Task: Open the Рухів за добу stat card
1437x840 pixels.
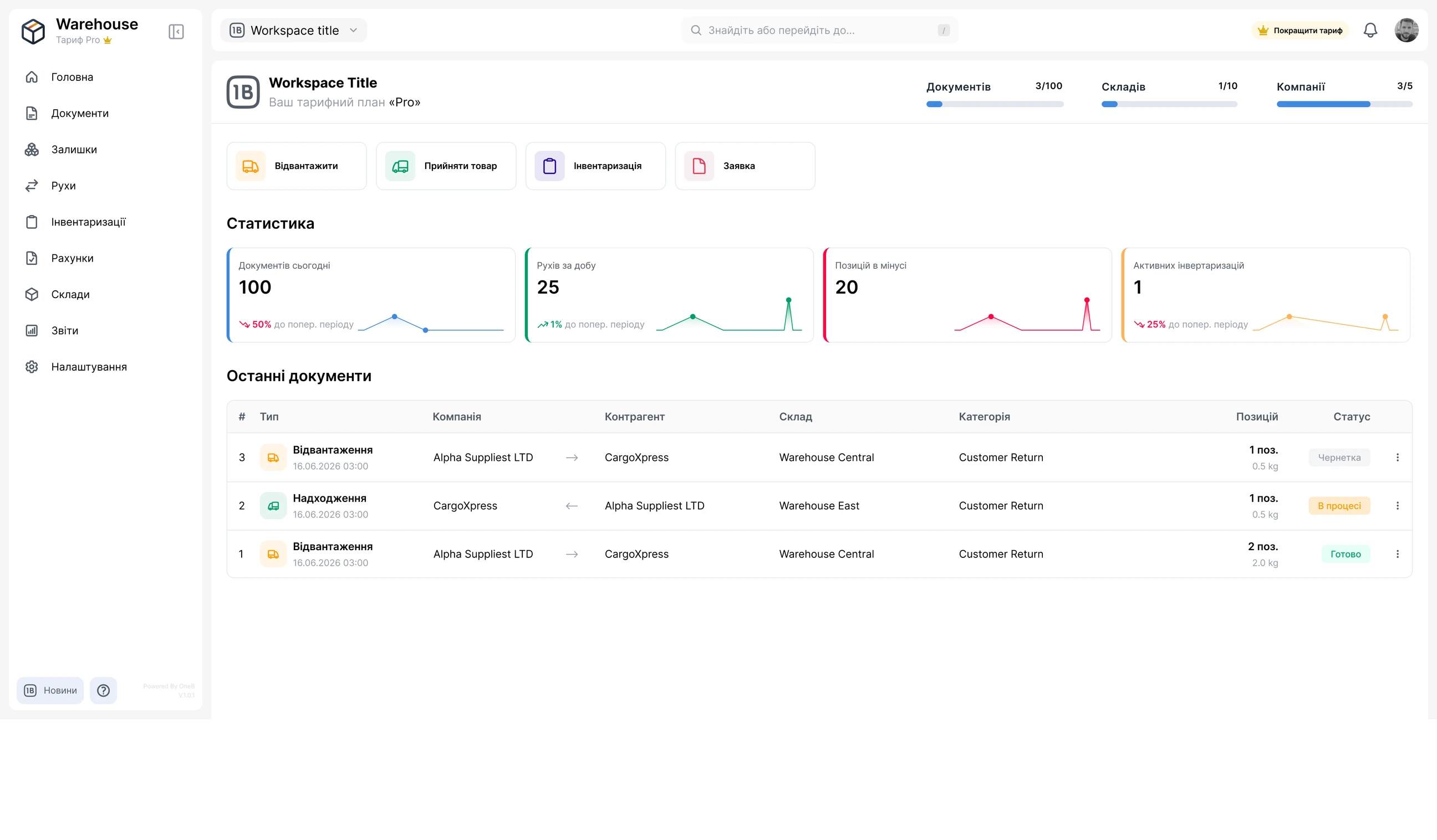Action: (669, 295)
